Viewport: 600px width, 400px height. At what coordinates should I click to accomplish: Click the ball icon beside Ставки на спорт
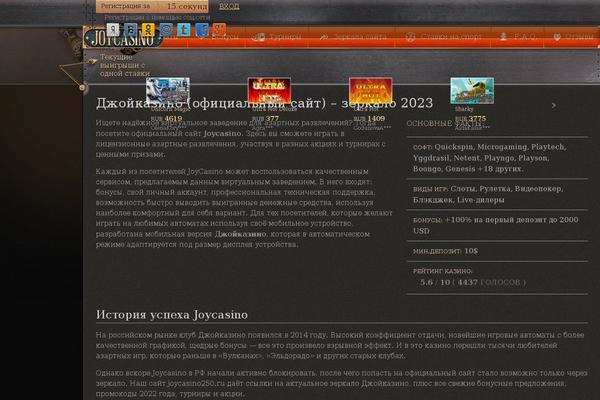coord(411,37)
